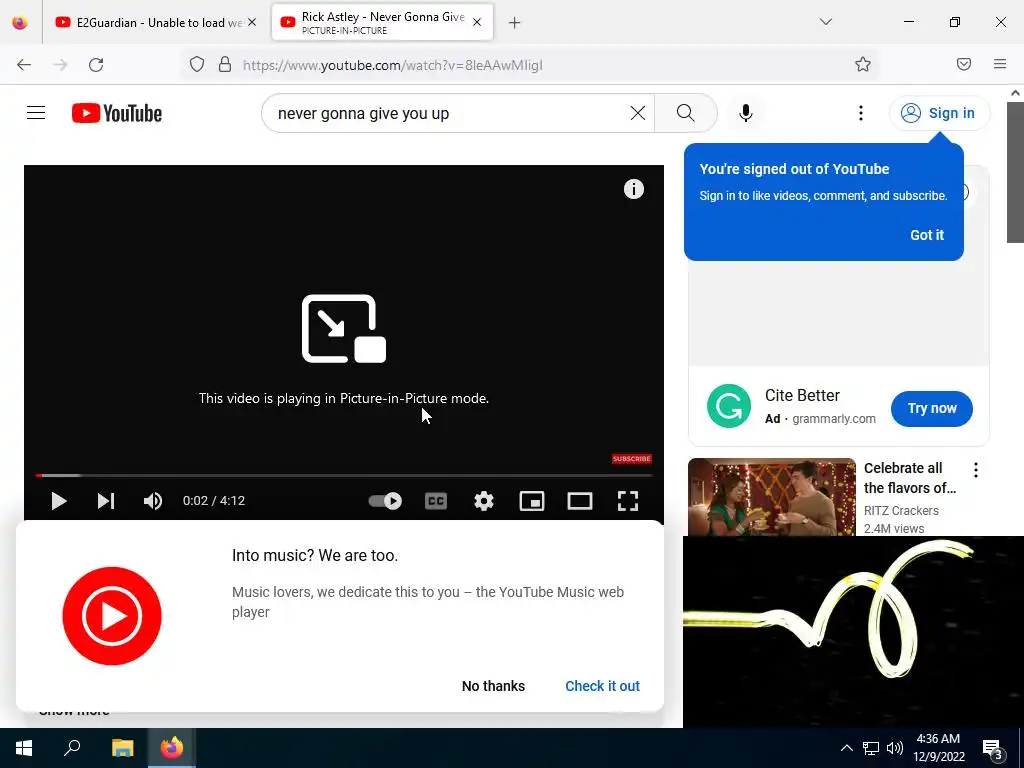Open the YouTube guide hamburger menu
This screenshot has width=1024, height=768.
tap(36, 113)
